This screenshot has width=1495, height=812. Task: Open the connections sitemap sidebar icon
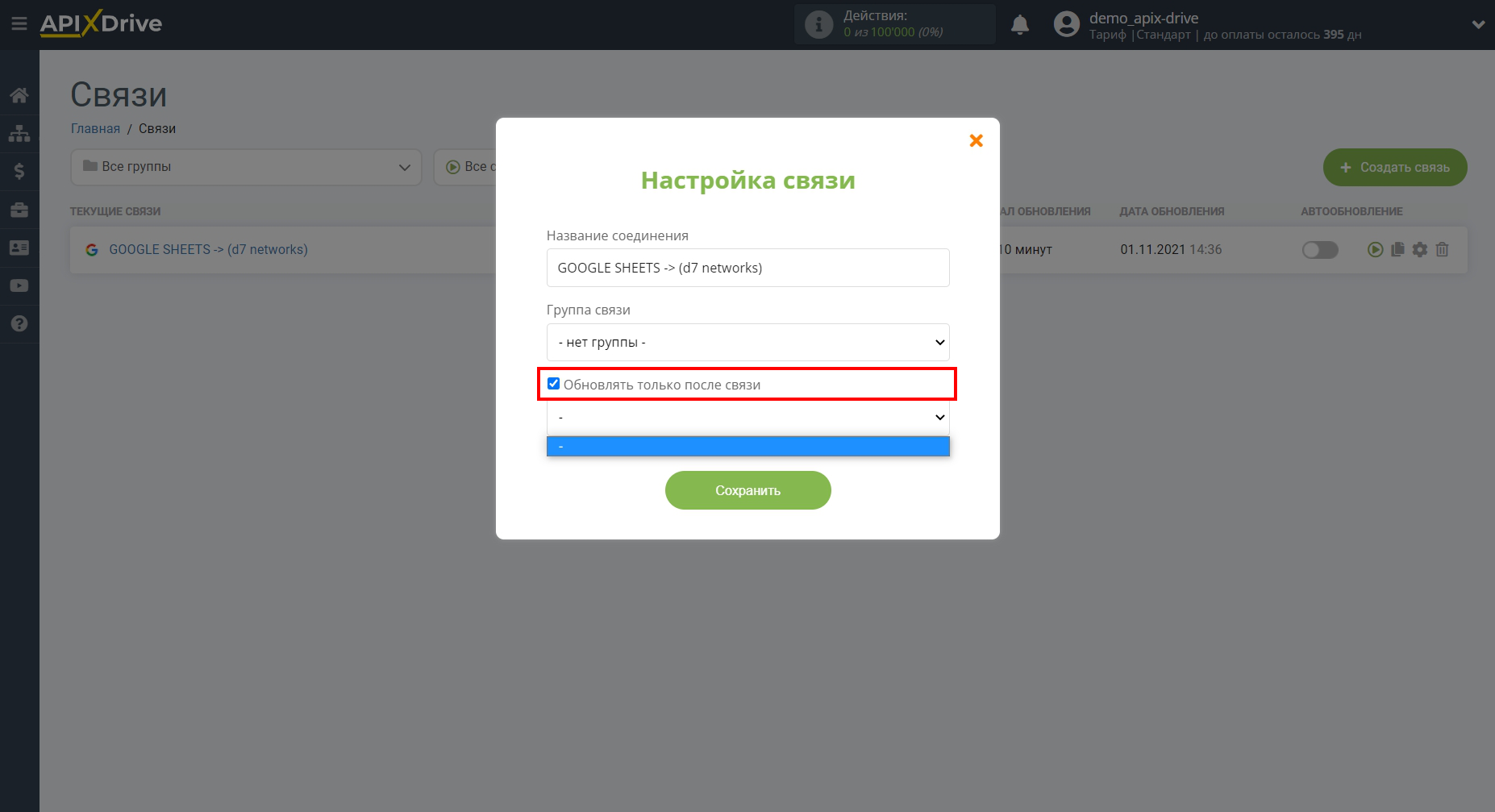click(x=19, y=133)
